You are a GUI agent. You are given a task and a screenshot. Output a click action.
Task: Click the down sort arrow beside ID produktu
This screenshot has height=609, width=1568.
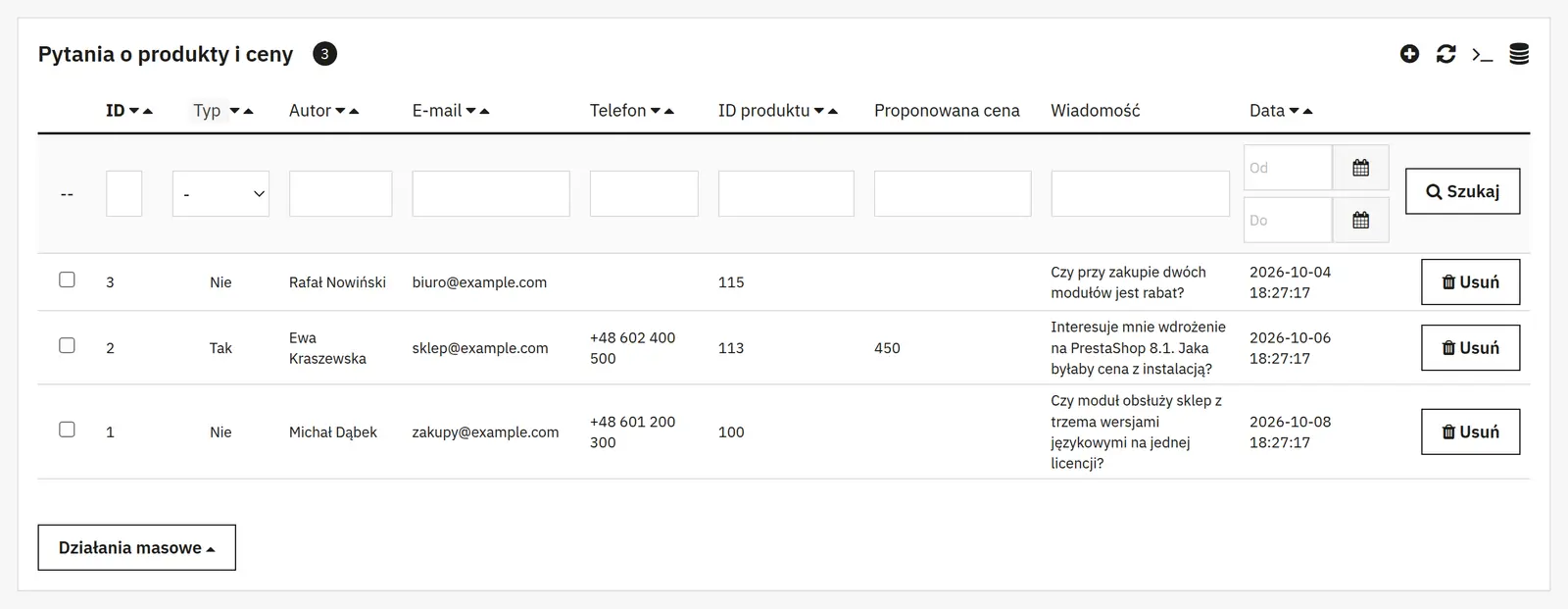(x=819, y=112)
